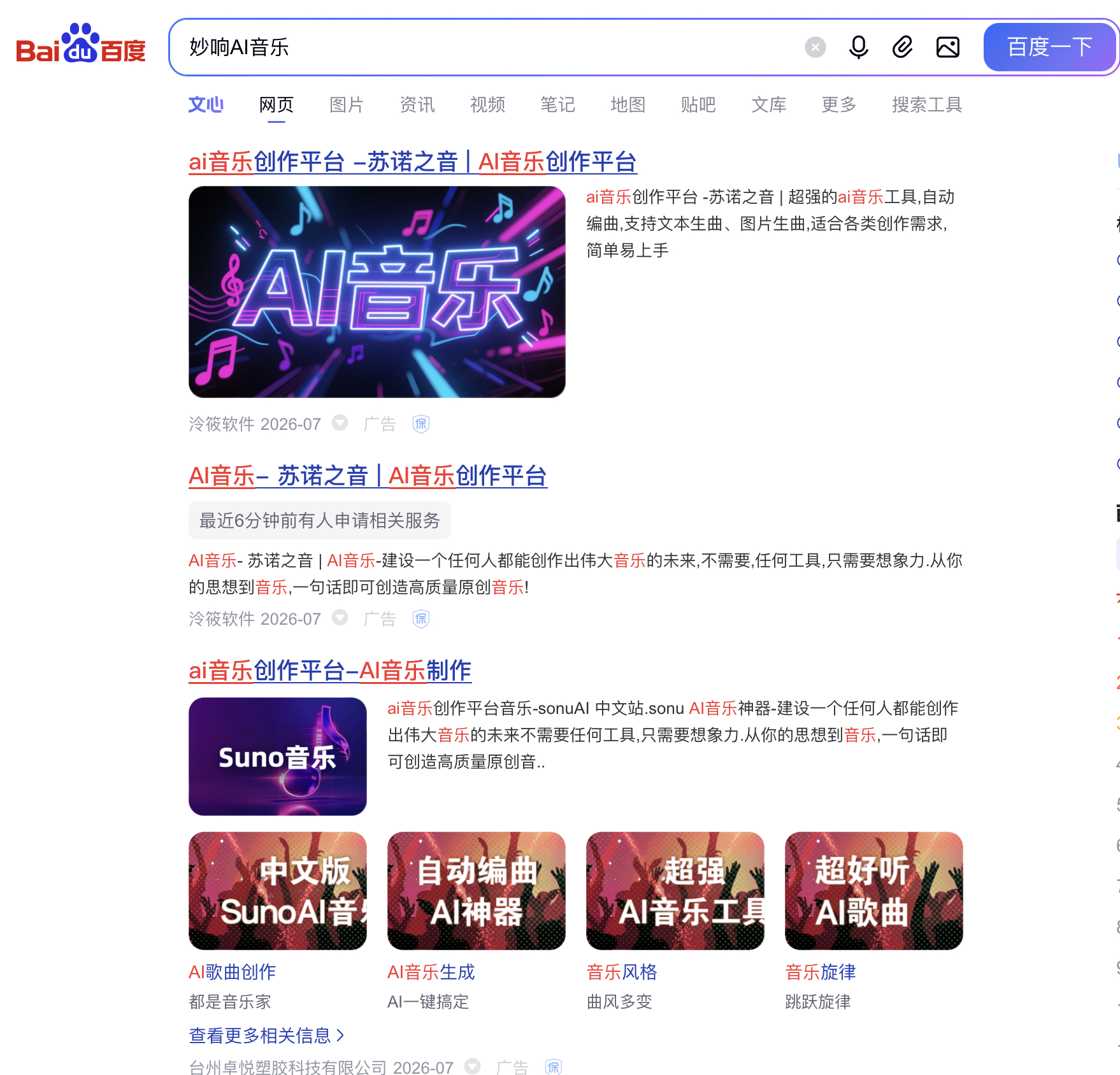Open the 中文版 SunoAI音乐 card image
Image resolution: width=1120 pixels, height=1075 pixels.
[278, 891]
